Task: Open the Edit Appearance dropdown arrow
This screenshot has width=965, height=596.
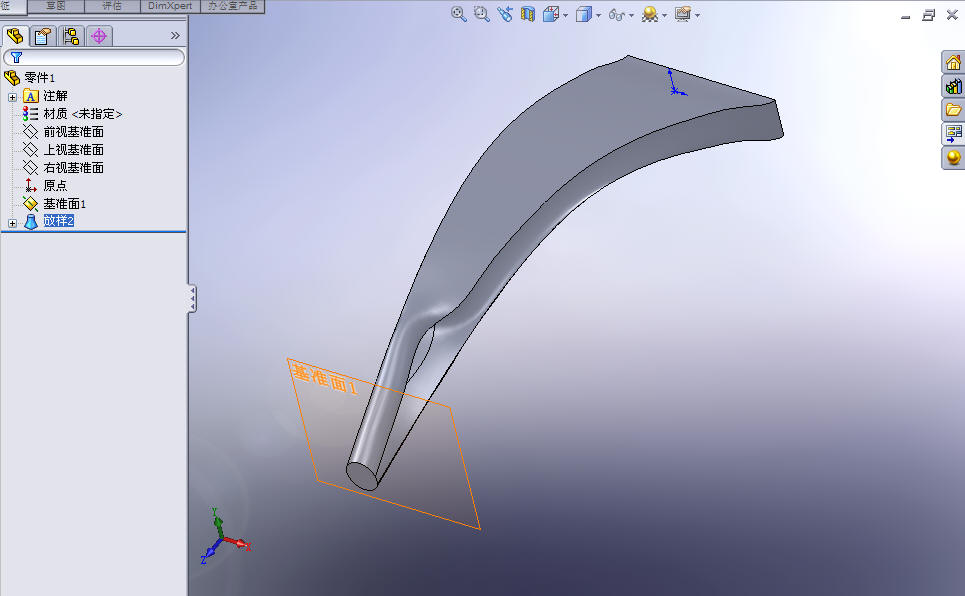Action: tap(664, 15)
